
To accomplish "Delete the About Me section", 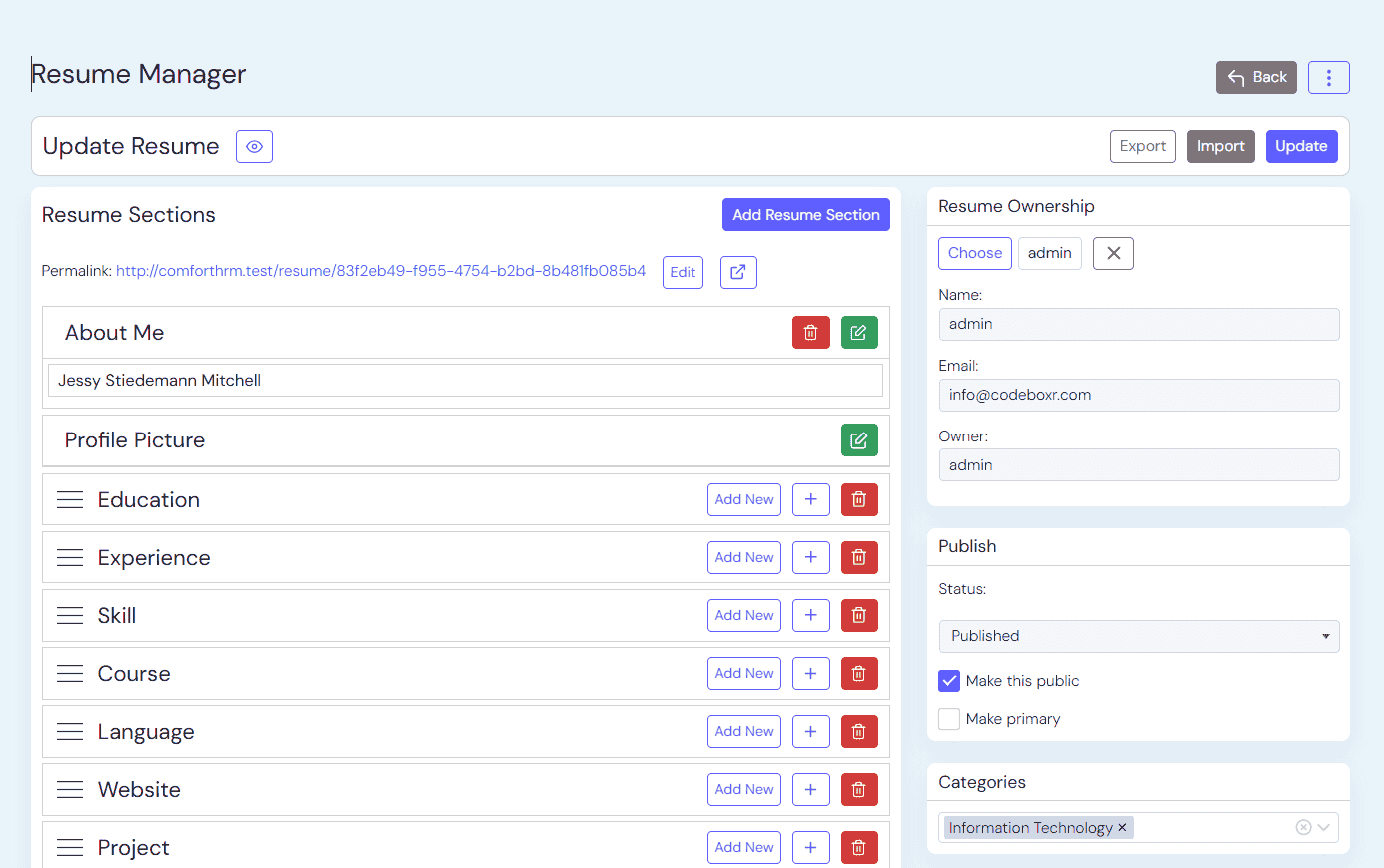I will pos(810,333).
